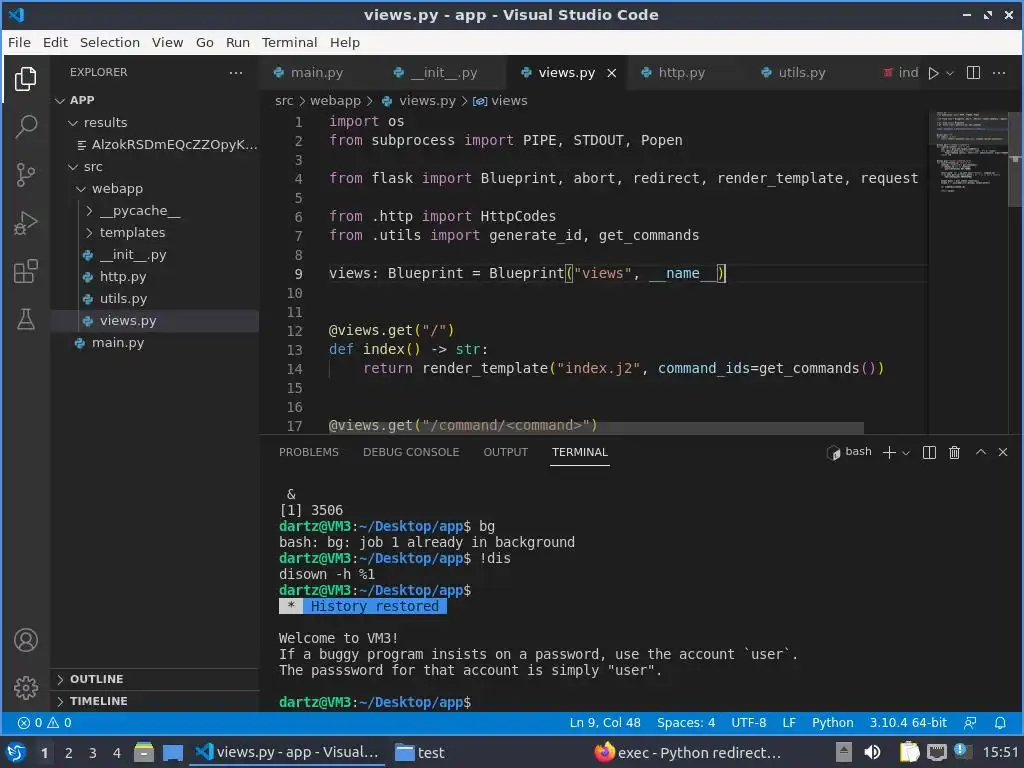
Task: Open the Search view in activity bar
Action: 25,127
